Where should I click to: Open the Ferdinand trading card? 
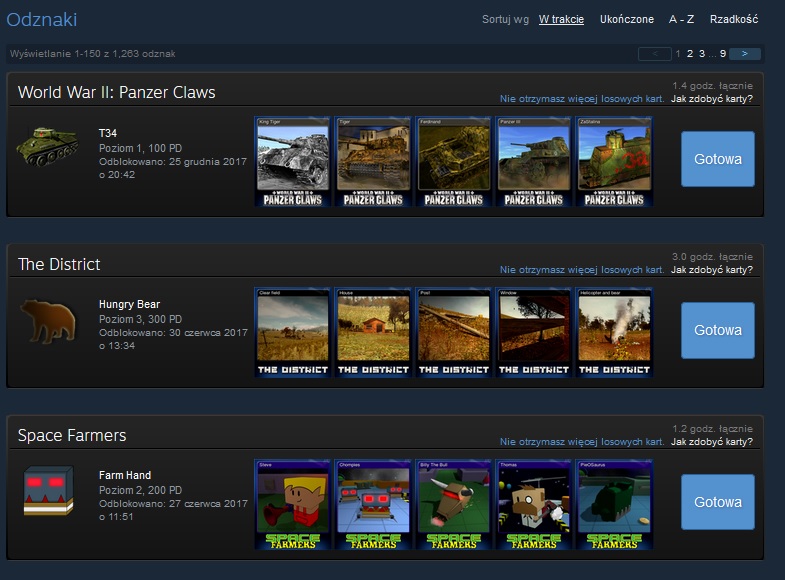click(454, 162)
